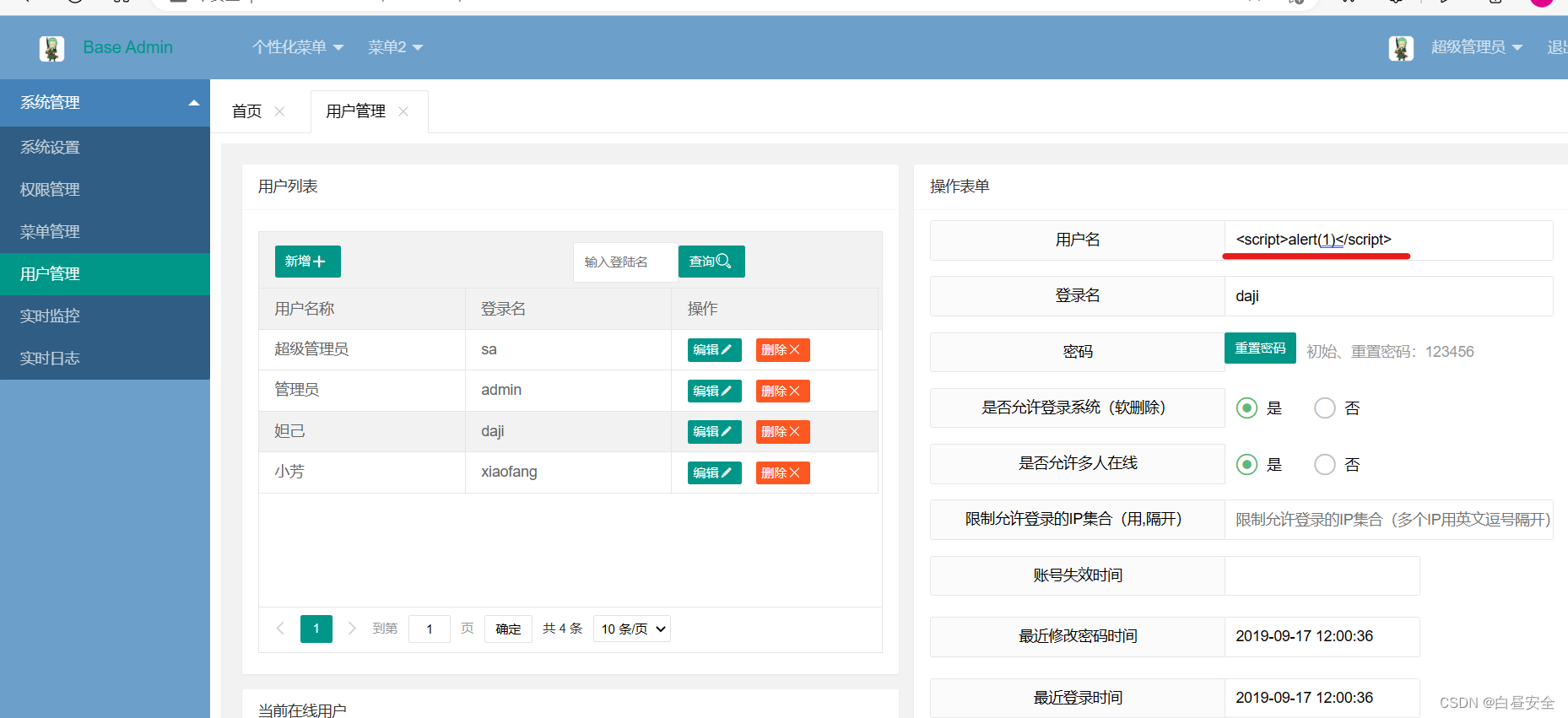Image resolution: width=1568 pixels, height=718 pixels.
Task: Open 实时监控 in the sidebar
Action: point(105,316)
